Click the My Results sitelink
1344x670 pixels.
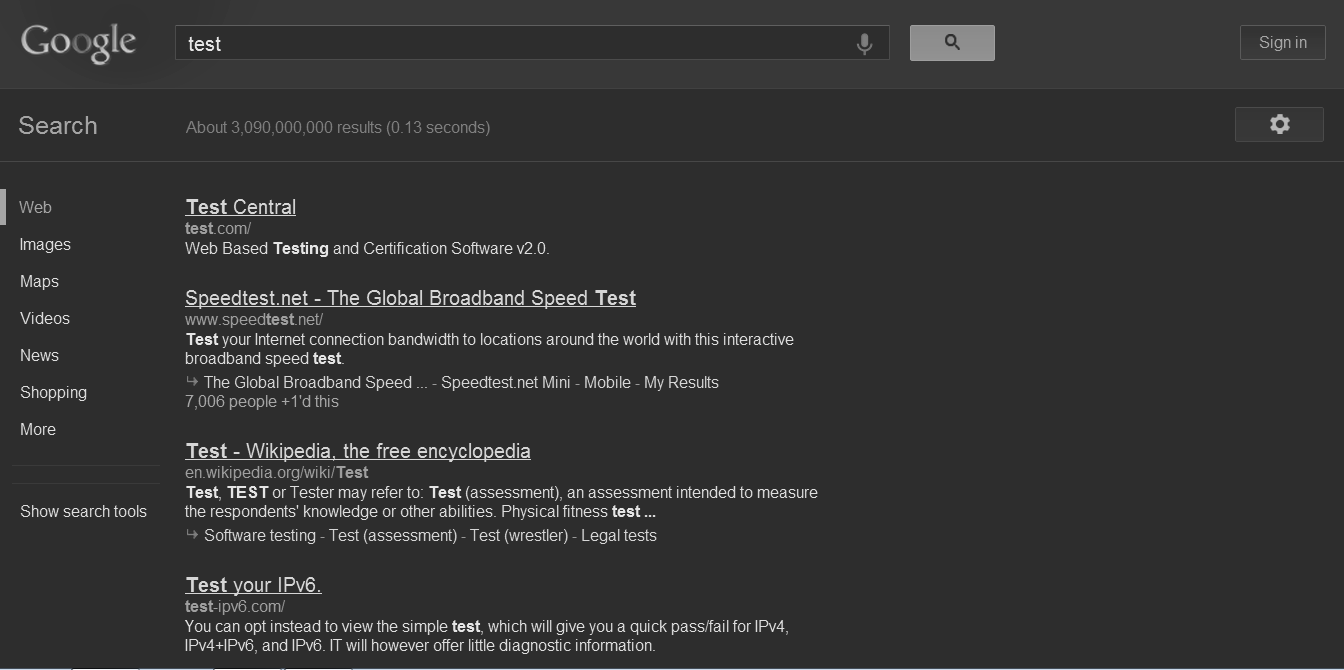[x=681, y=382]
